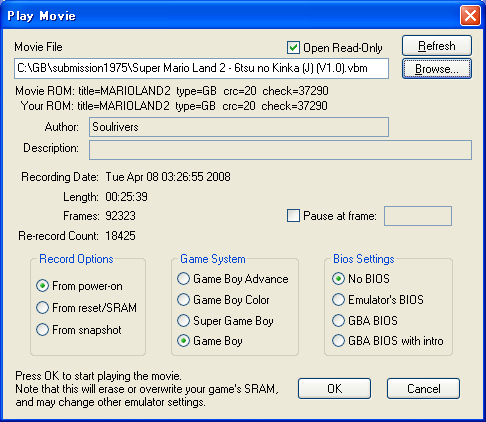Click the Movie File path field
Screen dimensions: 486x422
201,68
